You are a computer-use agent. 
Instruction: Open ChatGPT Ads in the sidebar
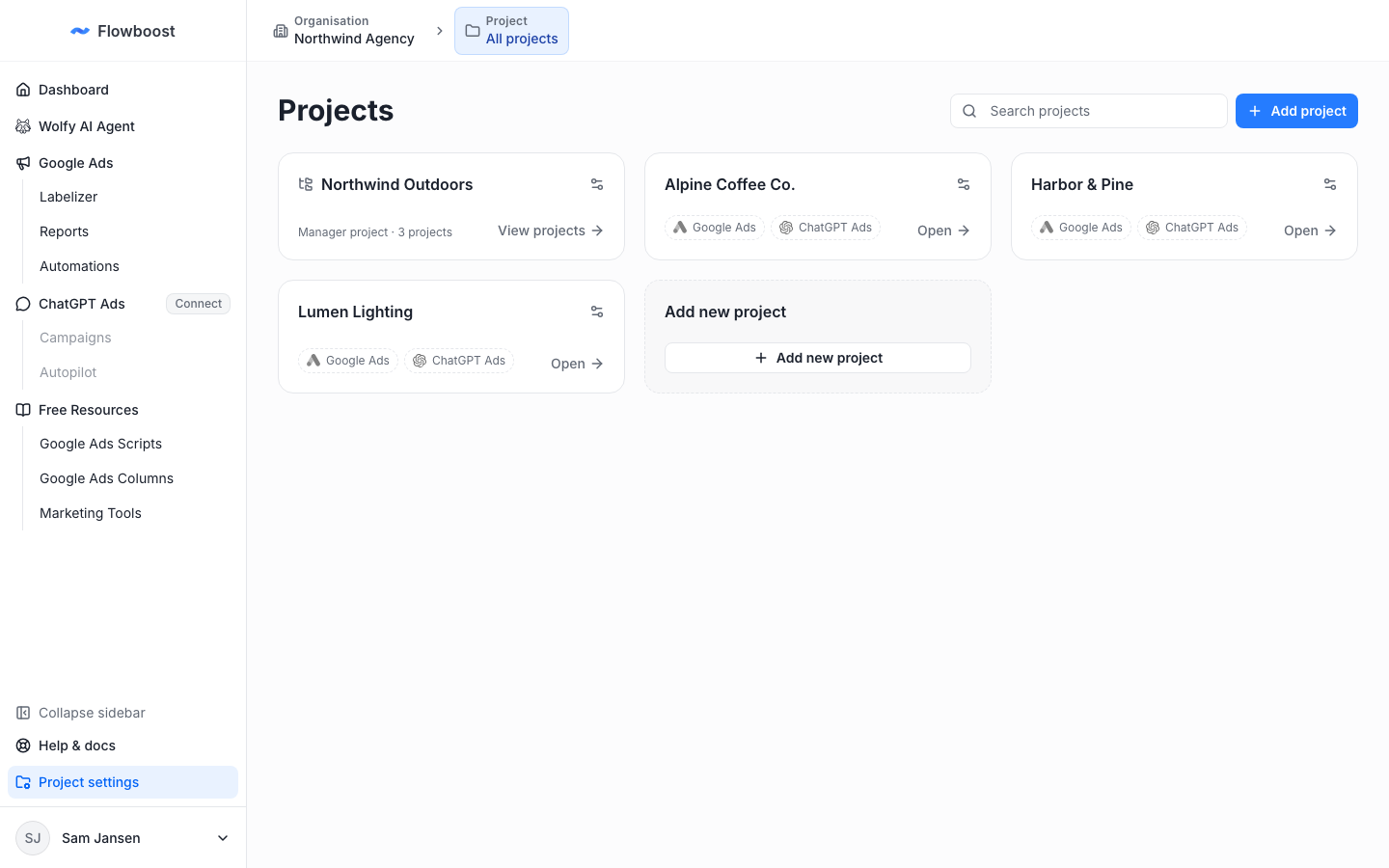point(82,304)
